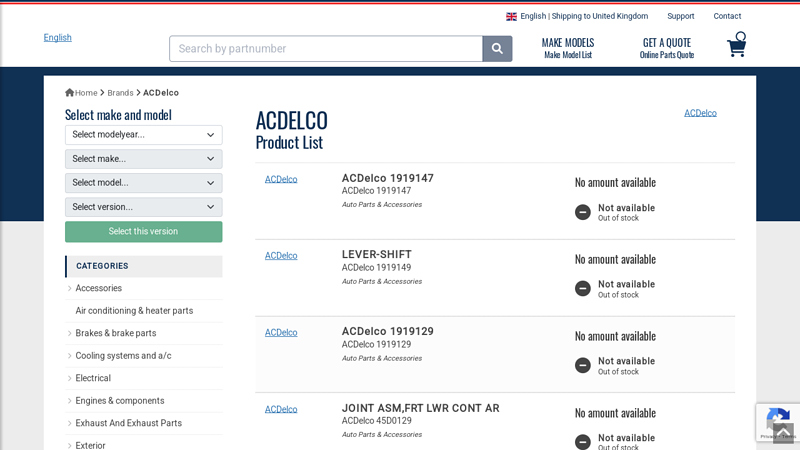Click the English link under the header
800x450 pixels.
(x=58, y=38)
